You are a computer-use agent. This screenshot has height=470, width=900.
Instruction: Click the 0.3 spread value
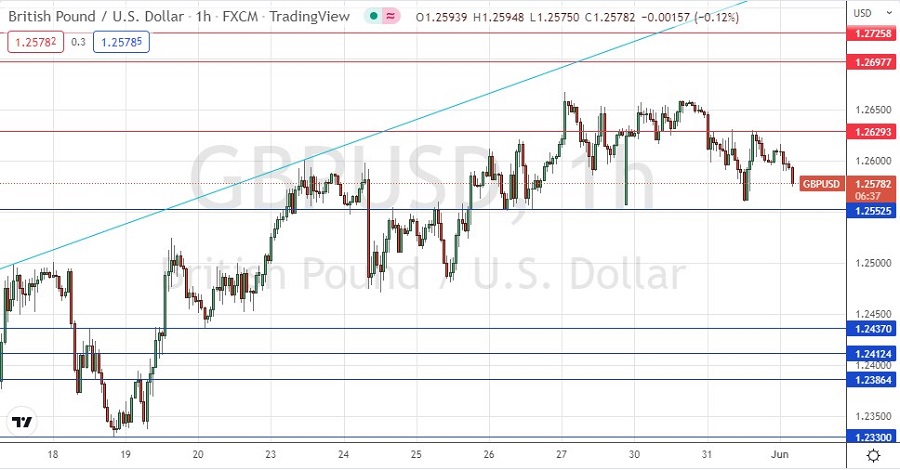pos(77,42)
